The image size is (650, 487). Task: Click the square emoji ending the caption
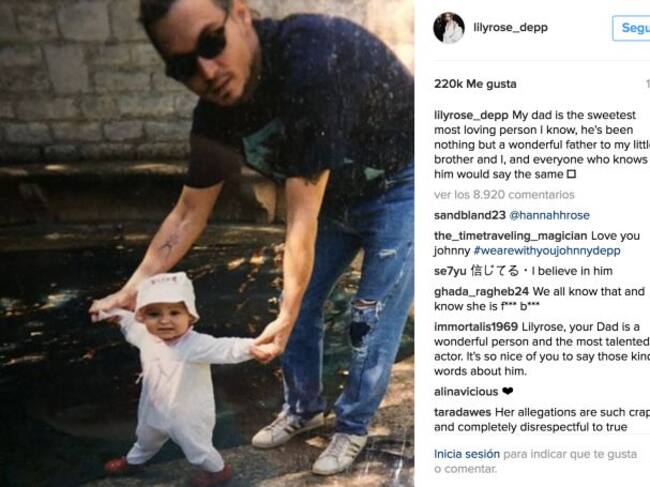click(x=571, y=174)
